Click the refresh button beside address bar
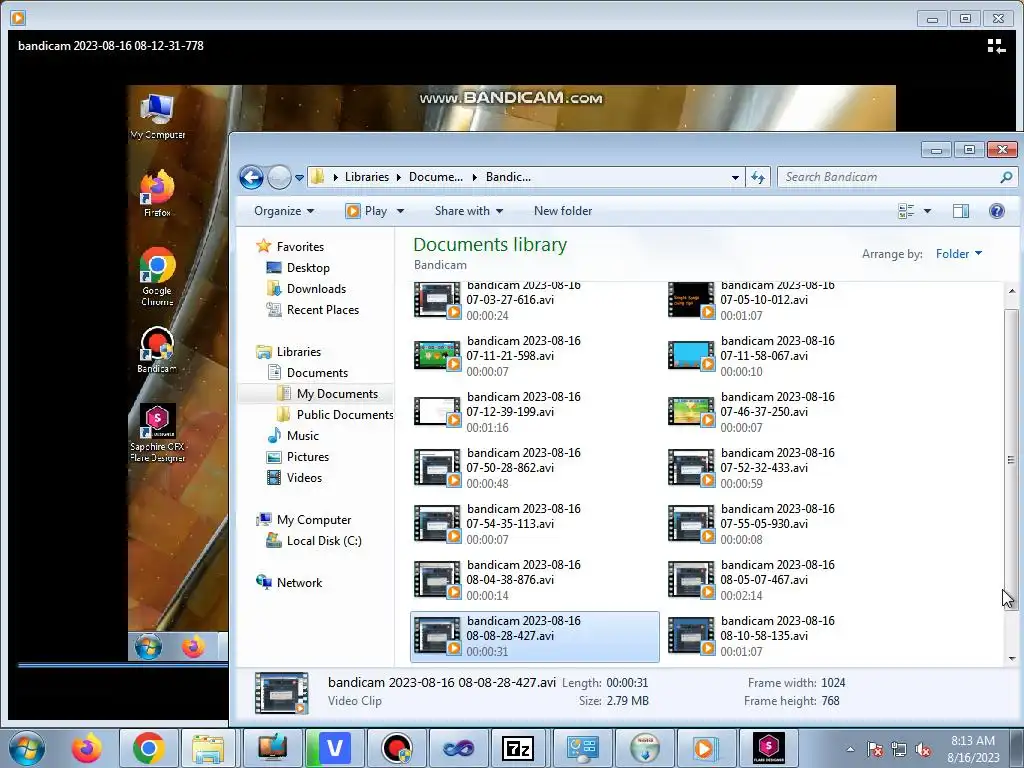Image resolution: width=1024 pixels, height=768 pixels. [x=758, y=177]
